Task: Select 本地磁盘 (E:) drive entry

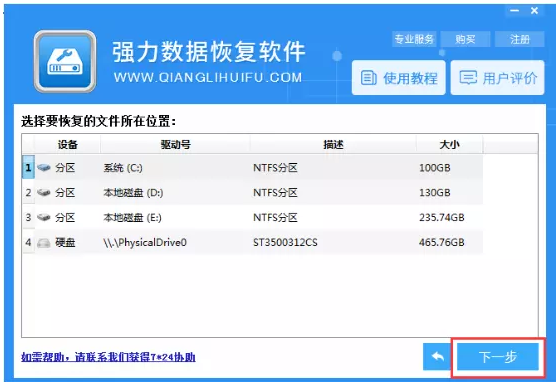Action: tap(132, 218)
